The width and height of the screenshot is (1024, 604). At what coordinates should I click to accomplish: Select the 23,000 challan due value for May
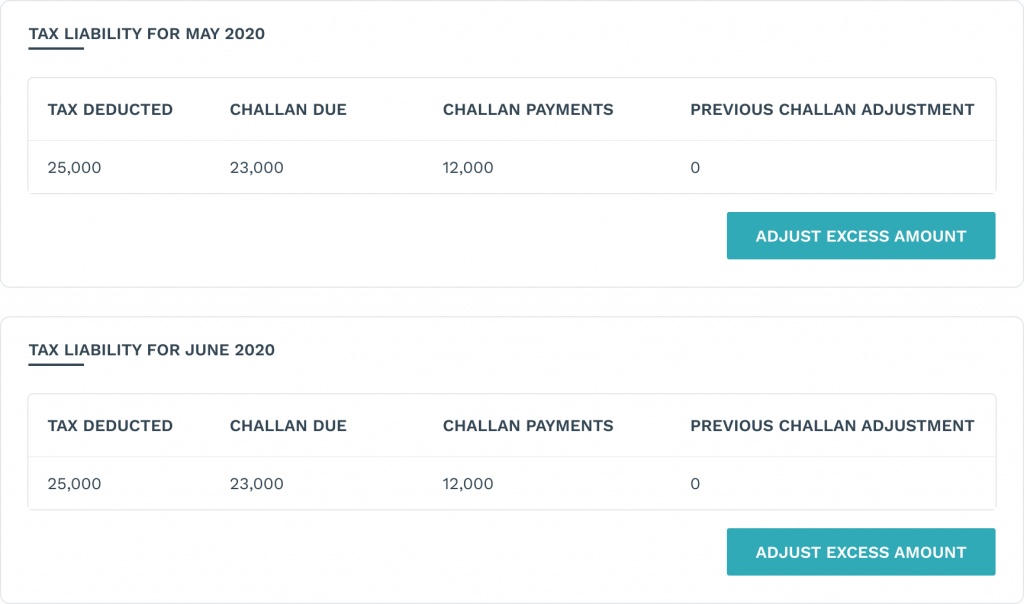[257, 168]
